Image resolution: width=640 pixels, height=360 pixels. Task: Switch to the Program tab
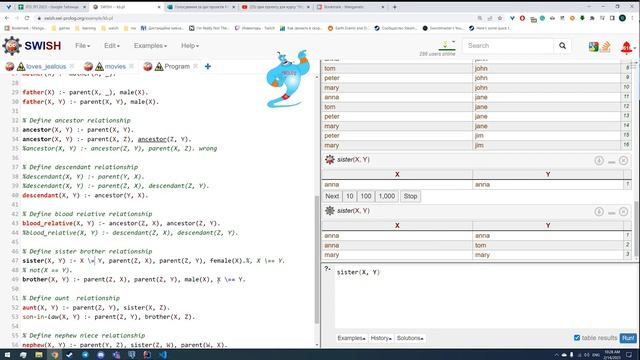[177, 66]
